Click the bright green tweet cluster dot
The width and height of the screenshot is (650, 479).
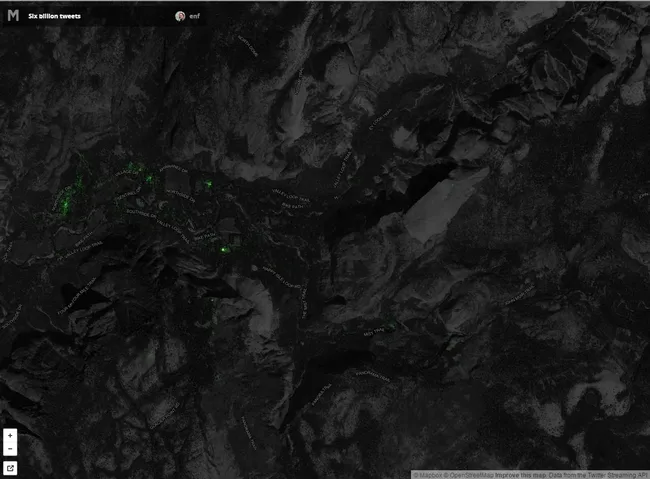pos(223,249)
